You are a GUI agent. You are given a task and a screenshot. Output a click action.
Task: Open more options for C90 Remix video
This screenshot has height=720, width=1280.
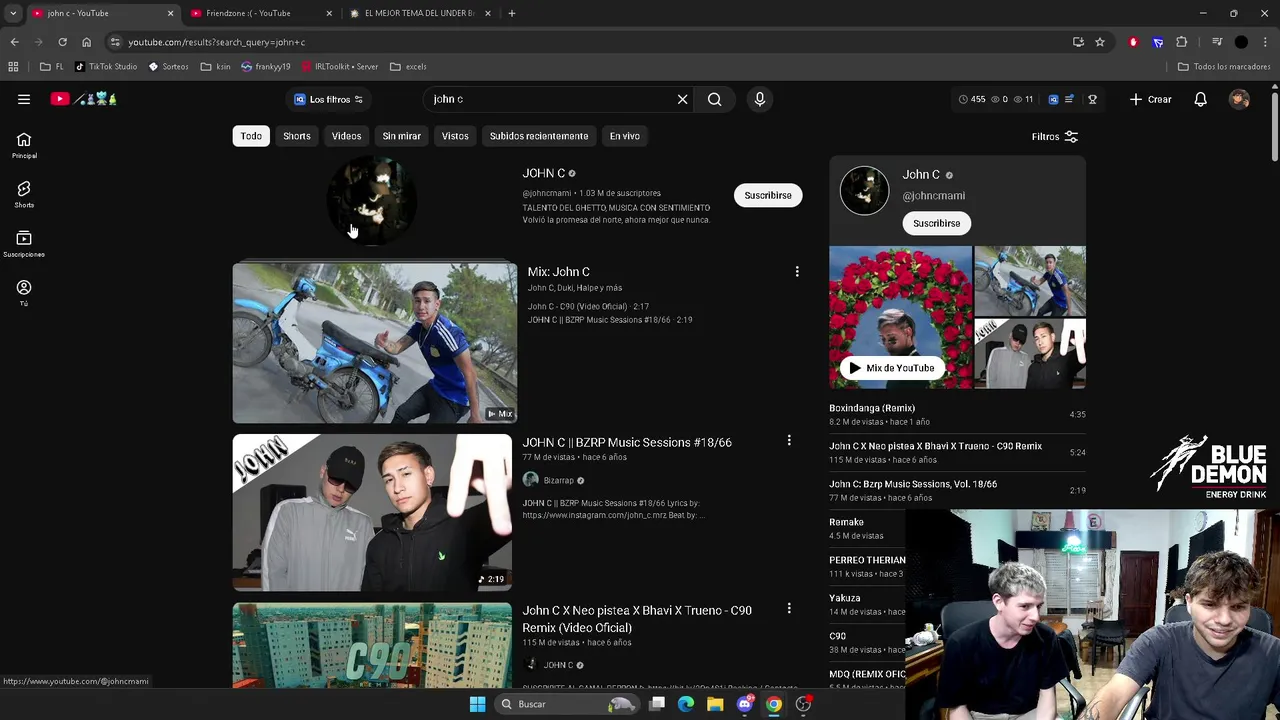point(789,608)
